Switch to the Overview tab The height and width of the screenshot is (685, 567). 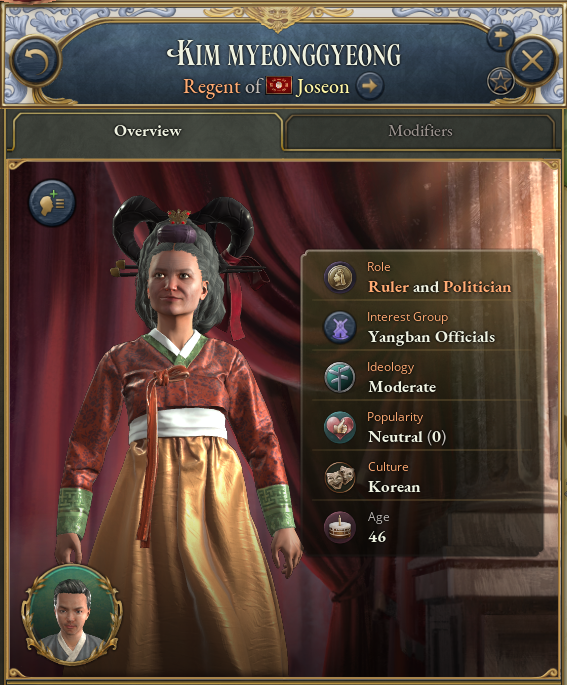148,131
